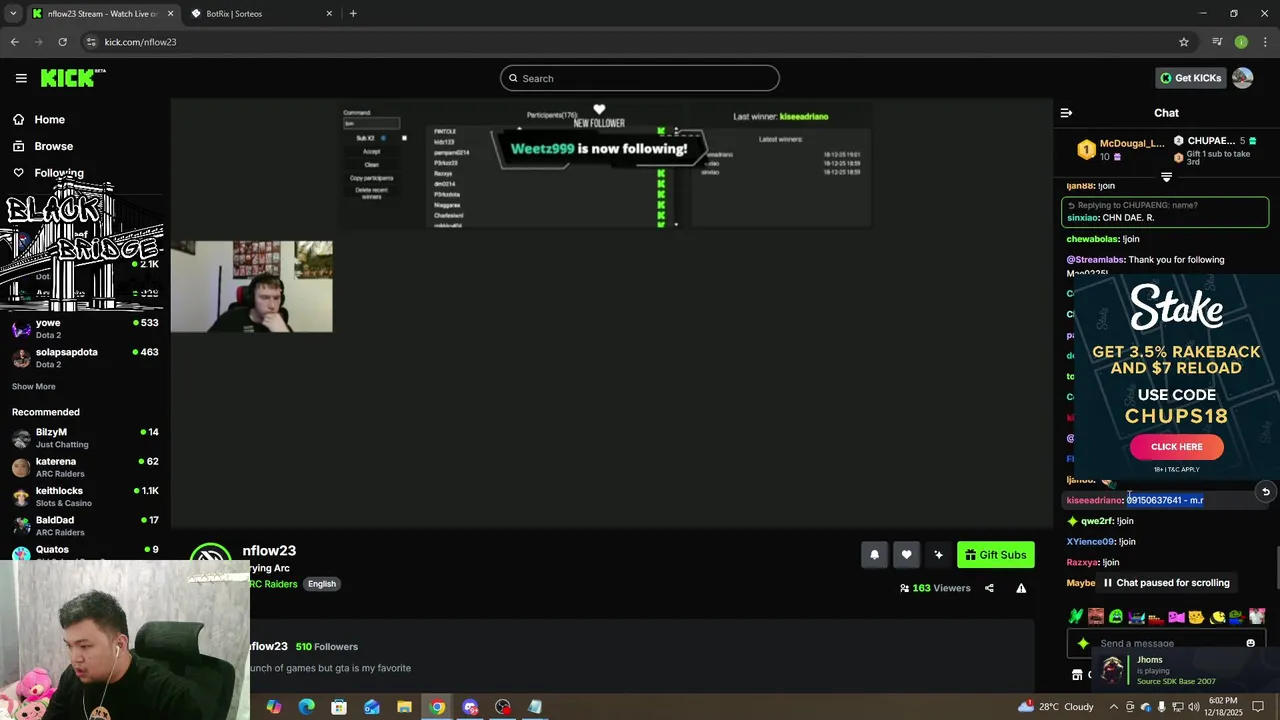Click the English language tag

322,584
